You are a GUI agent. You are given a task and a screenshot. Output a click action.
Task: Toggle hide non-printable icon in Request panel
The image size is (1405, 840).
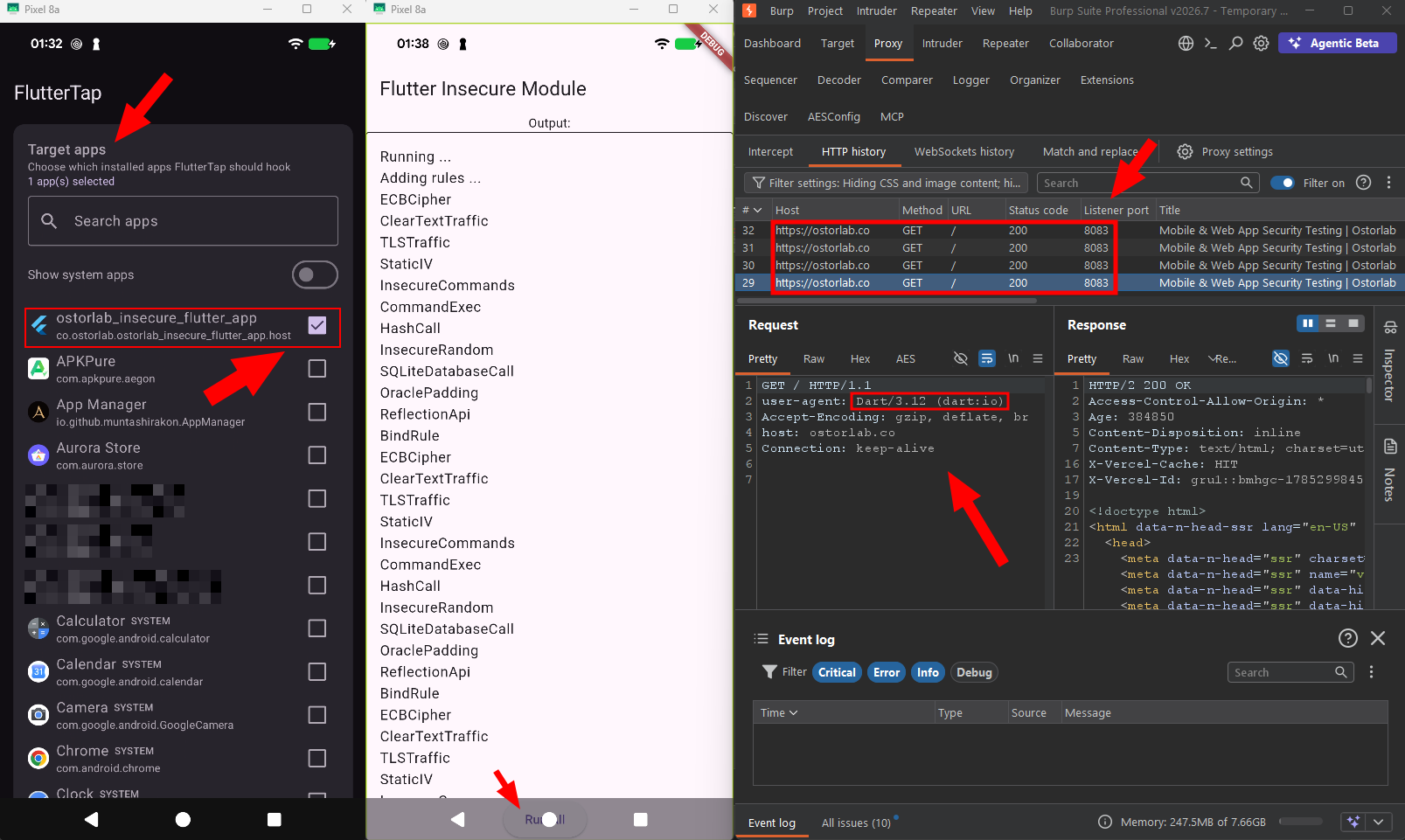coord(960,358)
